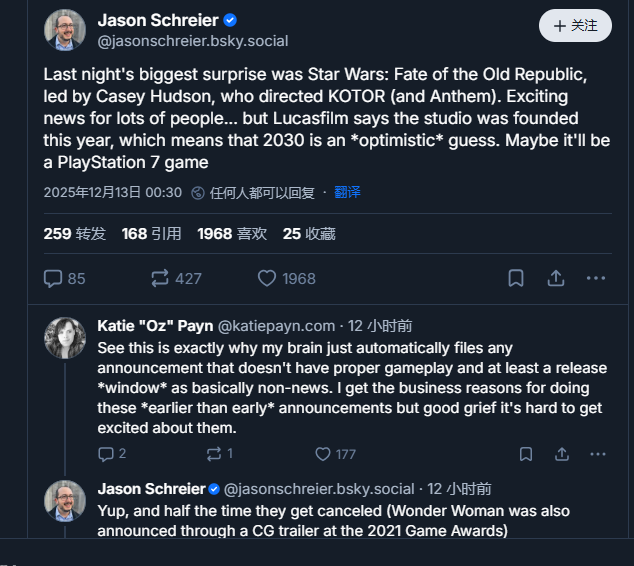Bookmark Katie Payn's reply
634x566 pixels.
click(526, 454)
